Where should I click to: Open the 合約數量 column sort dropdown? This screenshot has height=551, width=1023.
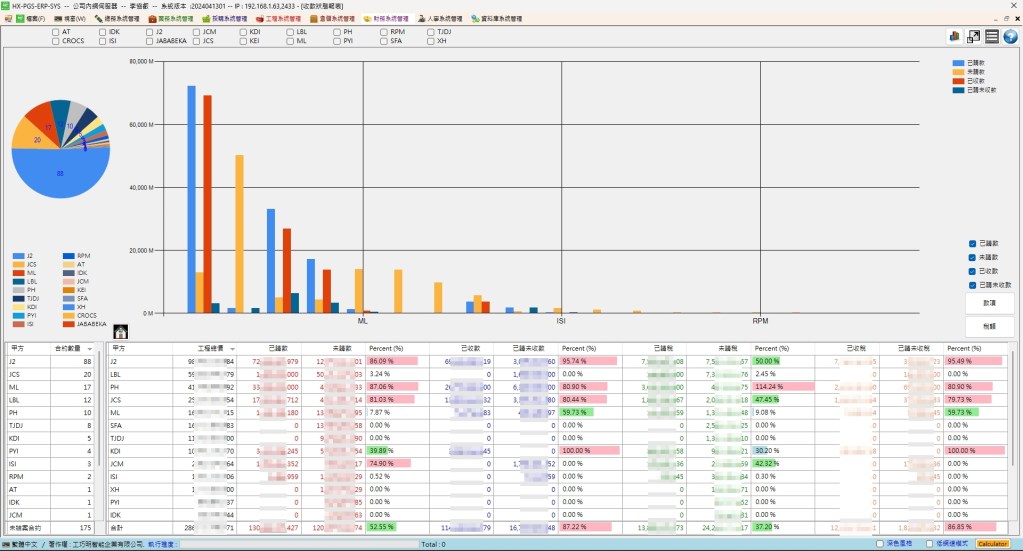coord(89,348)
